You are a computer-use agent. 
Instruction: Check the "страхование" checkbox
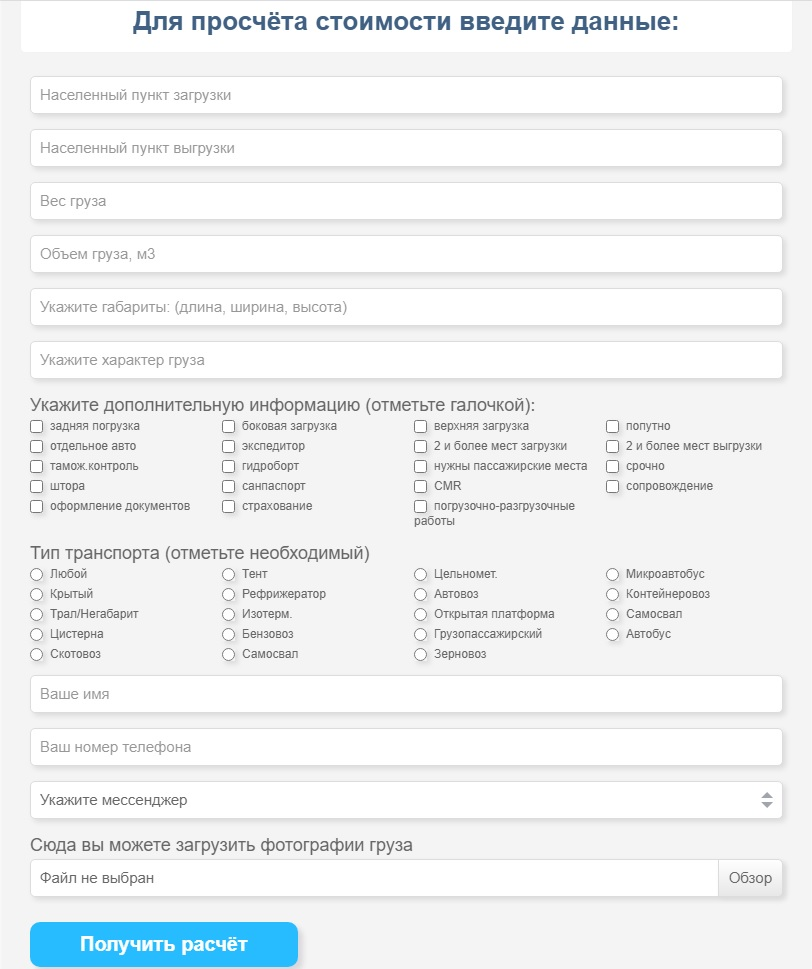pos(229,507)
